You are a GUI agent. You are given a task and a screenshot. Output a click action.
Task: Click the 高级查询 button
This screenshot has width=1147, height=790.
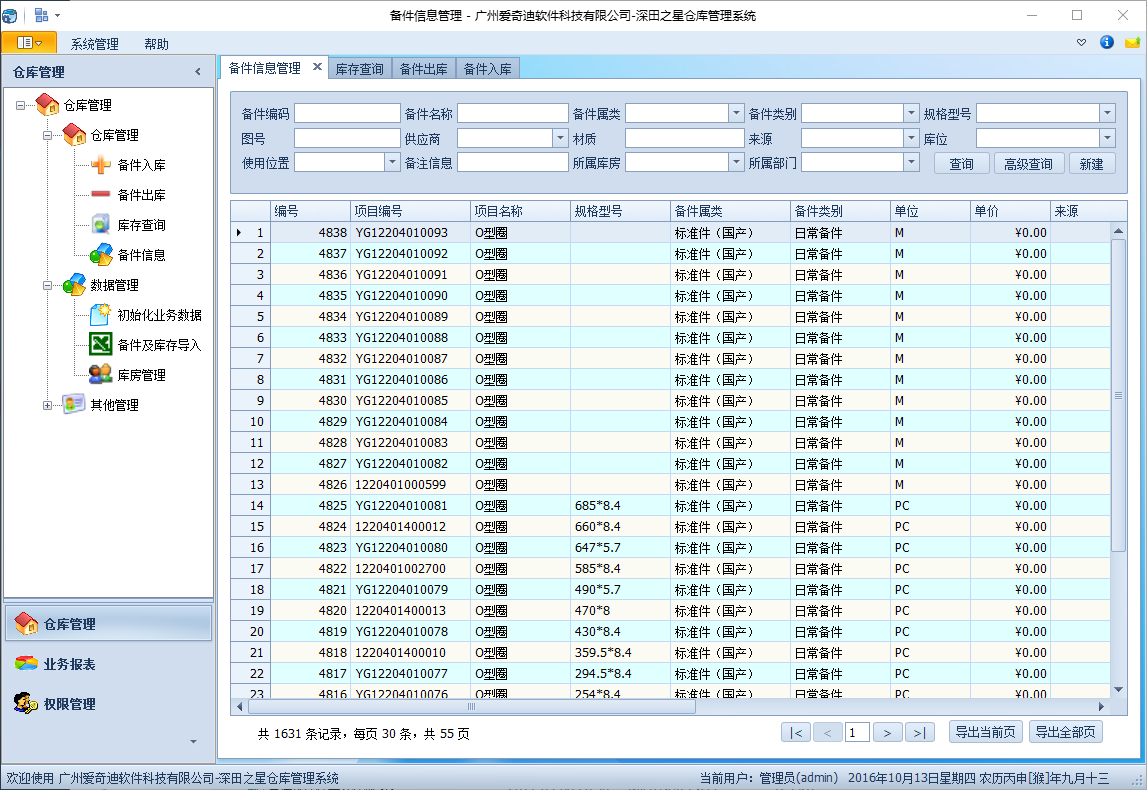(x=1028, y=164)
